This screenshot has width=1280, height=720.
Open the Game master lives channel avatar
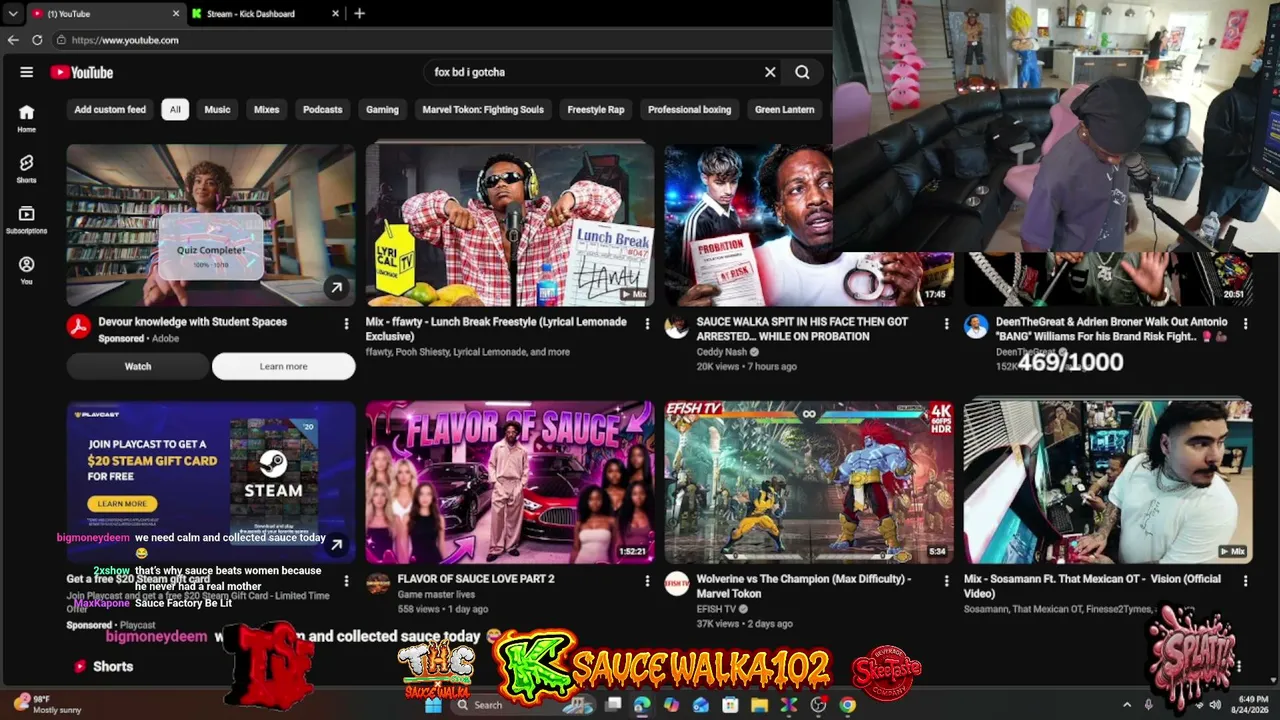pyautogui.click(x=378, y=583)
